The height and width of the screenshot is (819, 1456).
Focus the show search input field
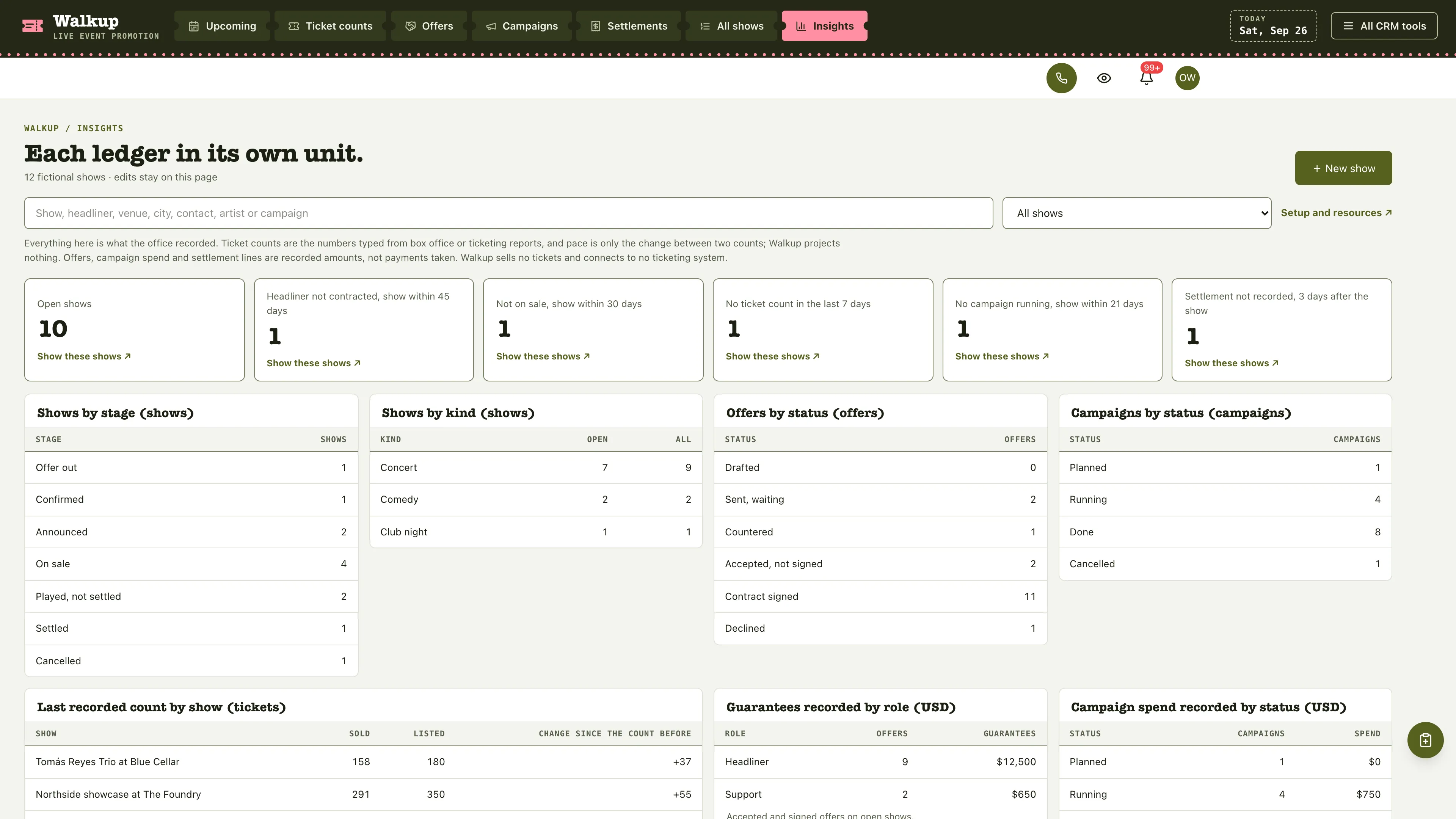coord(508,213)
